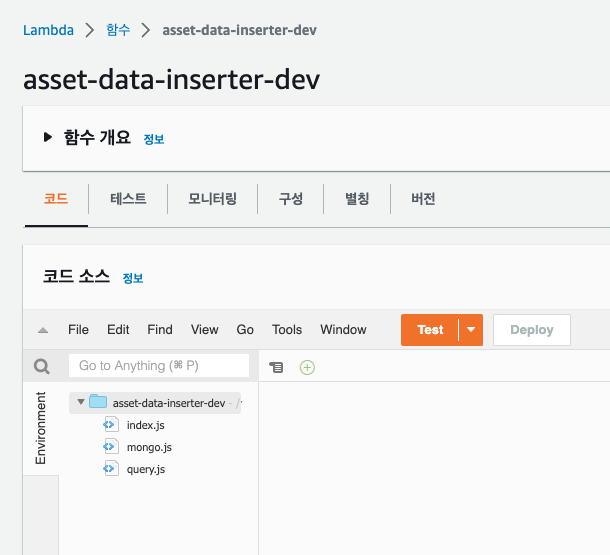
Task: Click the orange Test button
Action: pyautogui.click(x=430, y=330)
